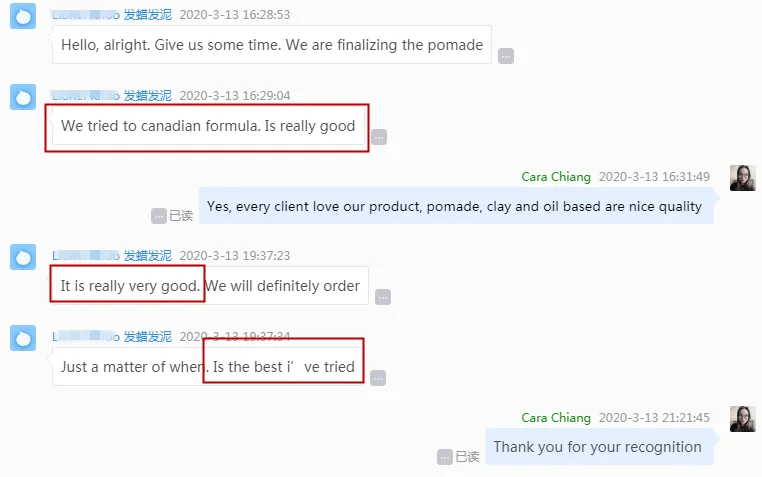
Task: Open more options beside 'We will definitely order'
Action: pos(383,297)
